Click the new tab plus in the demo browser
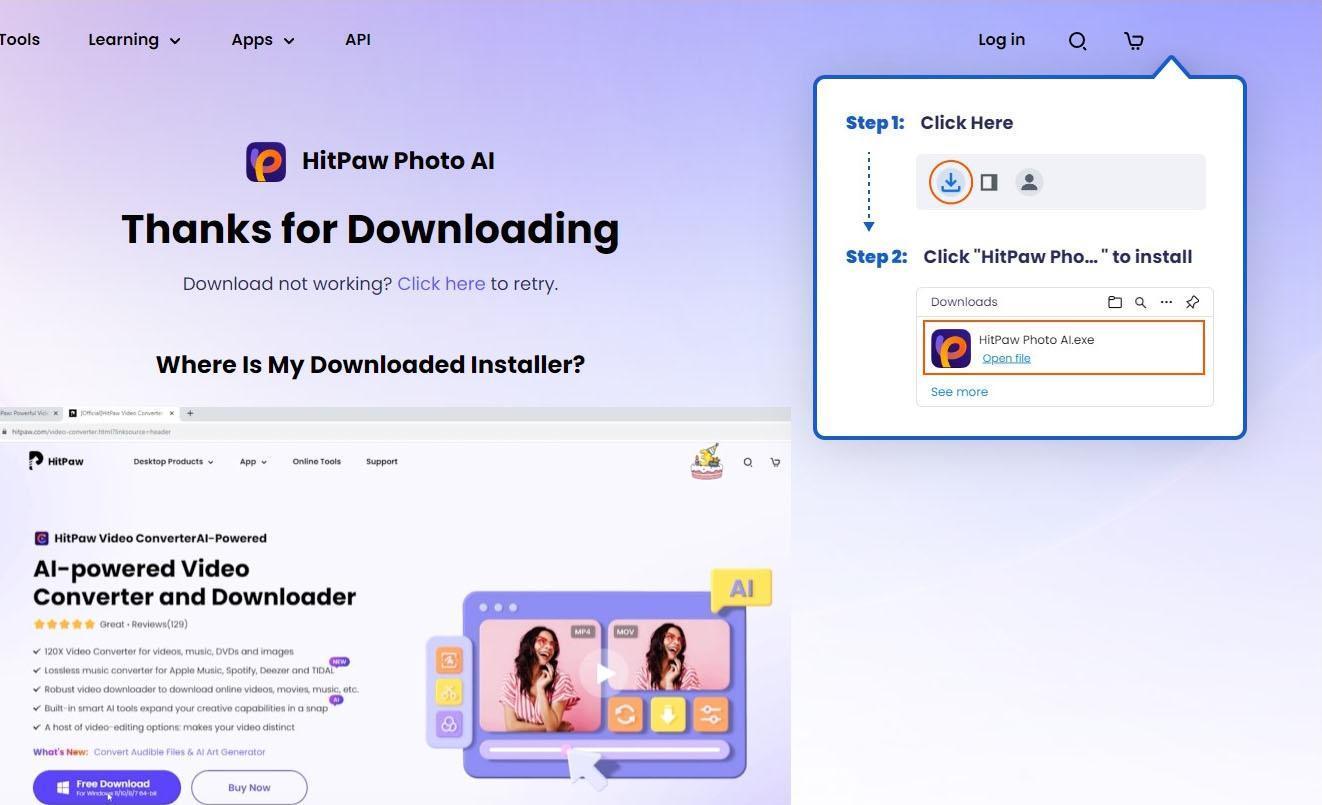The width and height of the screenshot is (1322, 805). 190,413
